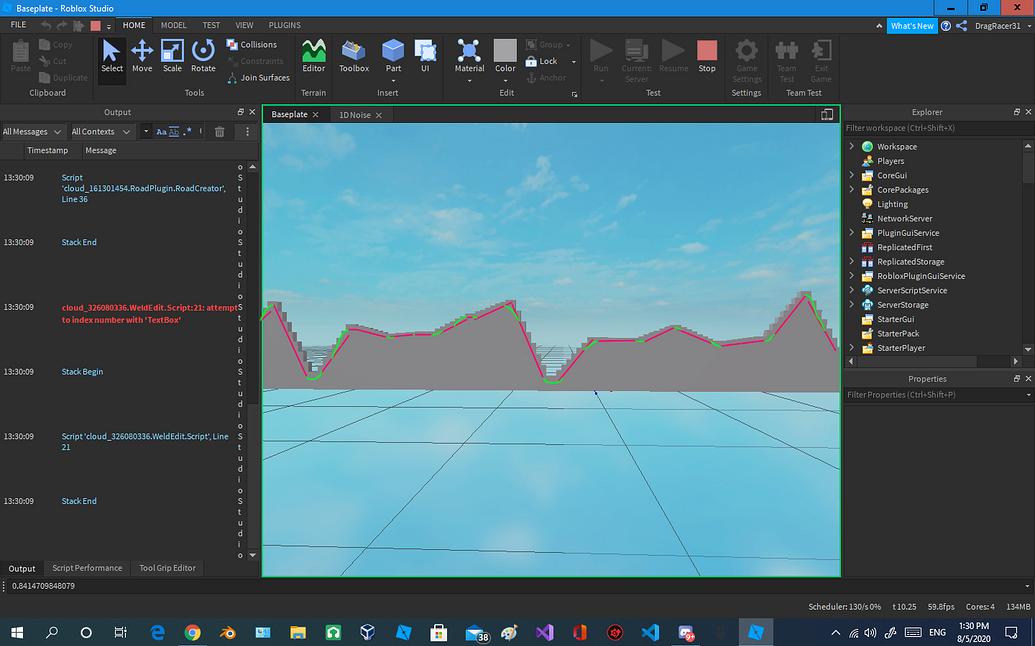Switch to the Rotate tool
The width and height of the screenshot is (1035, 646).
click(x=203, y=57)
